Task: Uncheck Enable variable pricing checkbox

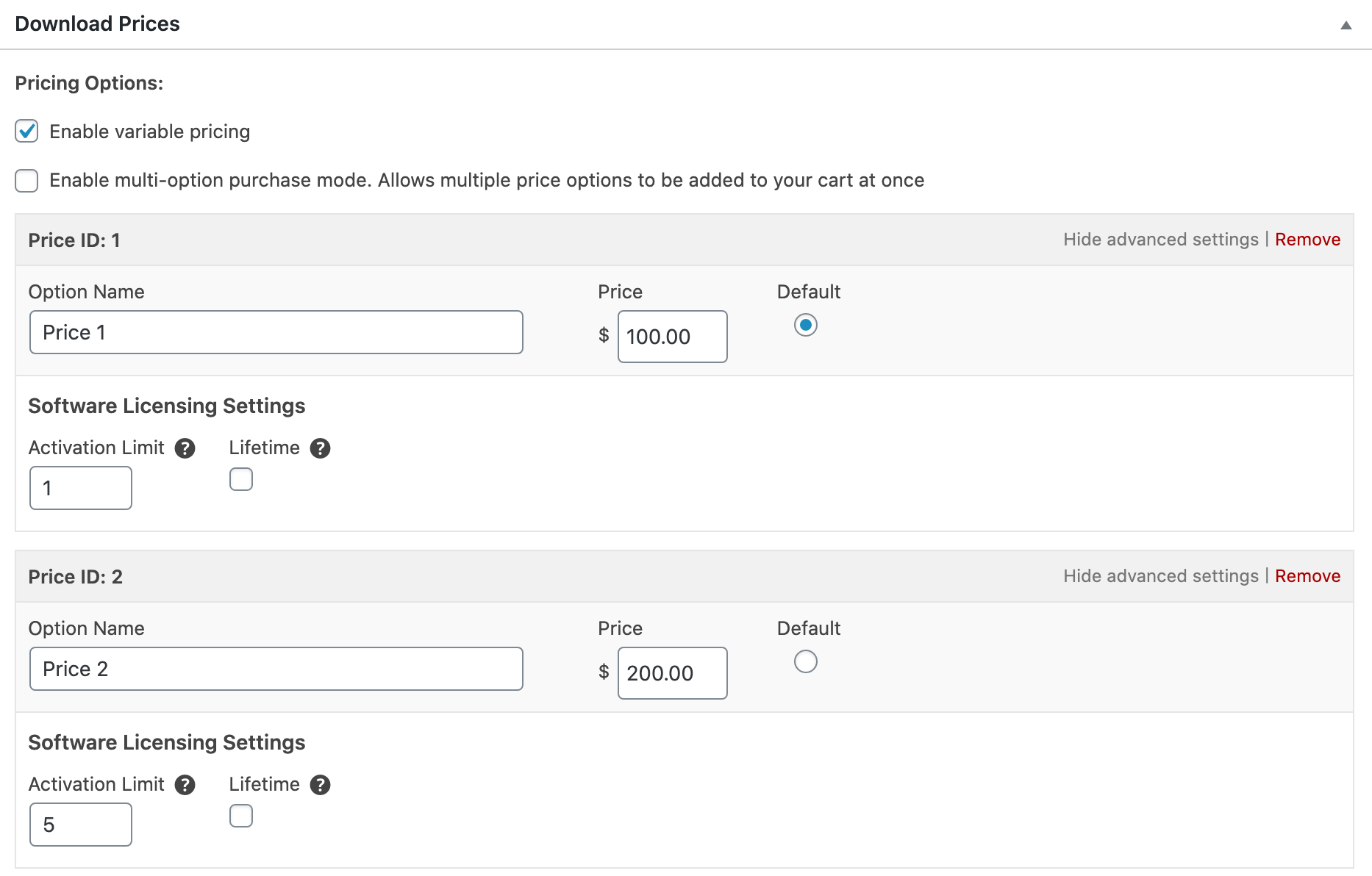Action: (27, 132)
